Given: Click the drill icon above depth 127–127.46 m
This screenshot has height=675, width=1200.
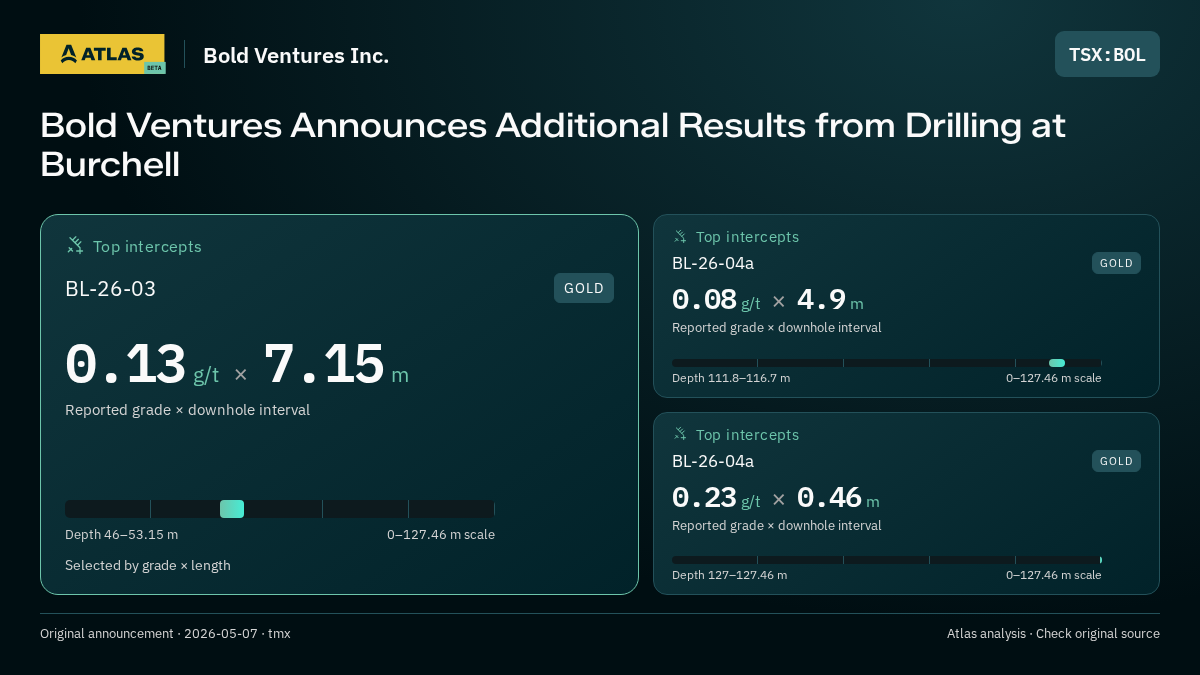Looking at the screenshot, I should (680, 434).
